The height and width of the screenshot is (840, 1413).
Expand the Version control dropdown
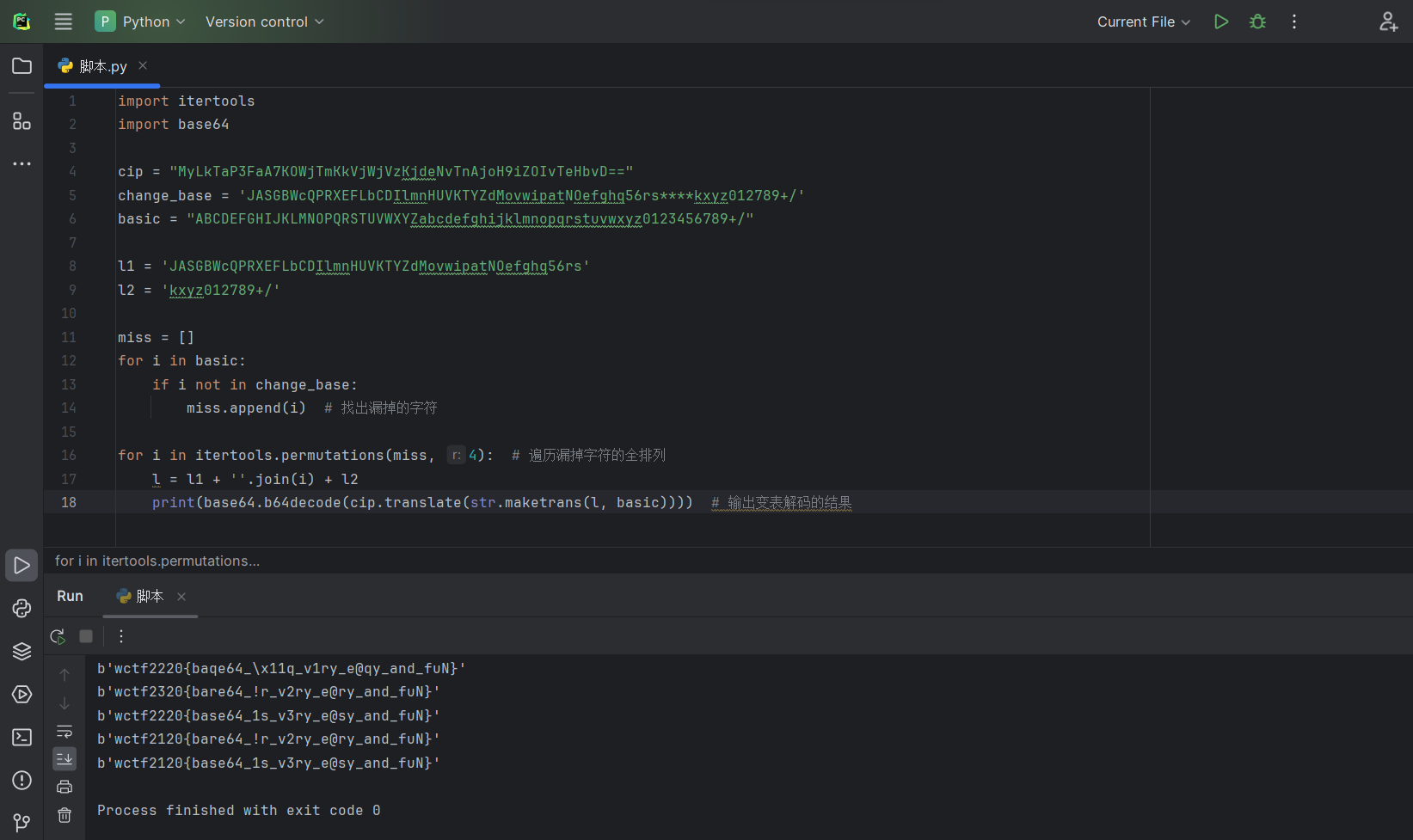coord(265,21)
